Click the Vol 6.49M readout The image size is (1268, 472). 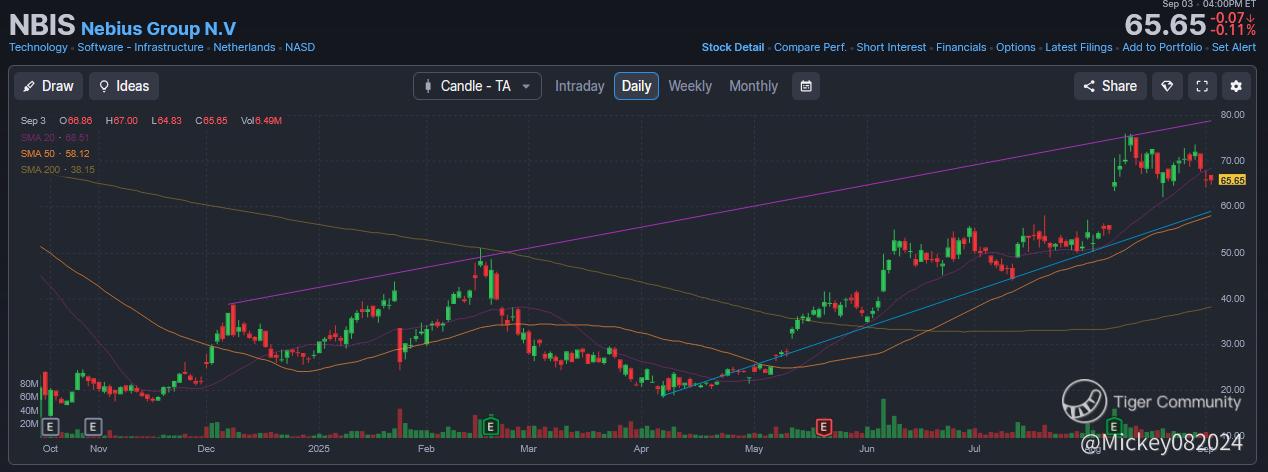[x=262, y=121]
